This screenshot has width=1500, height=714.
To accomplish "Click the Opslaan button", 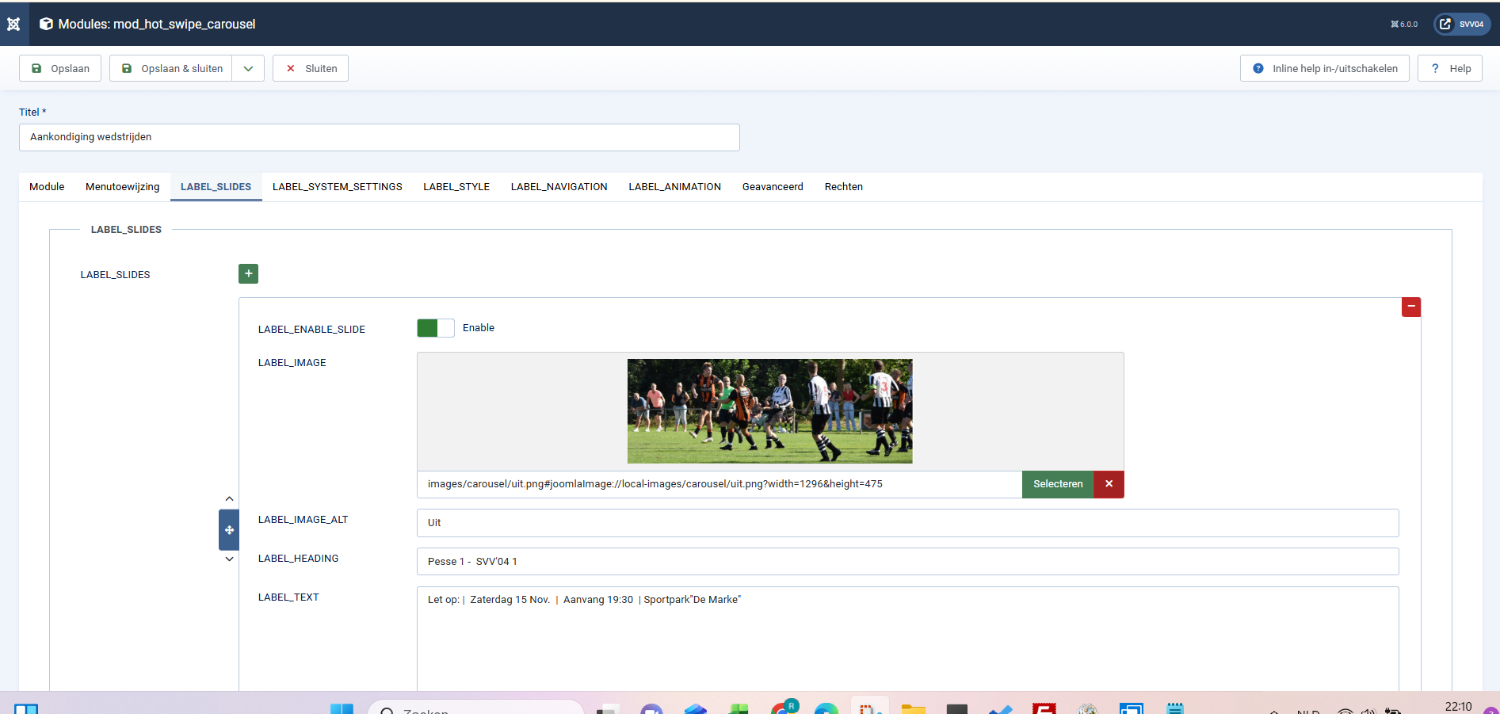I will coord(61,69).
